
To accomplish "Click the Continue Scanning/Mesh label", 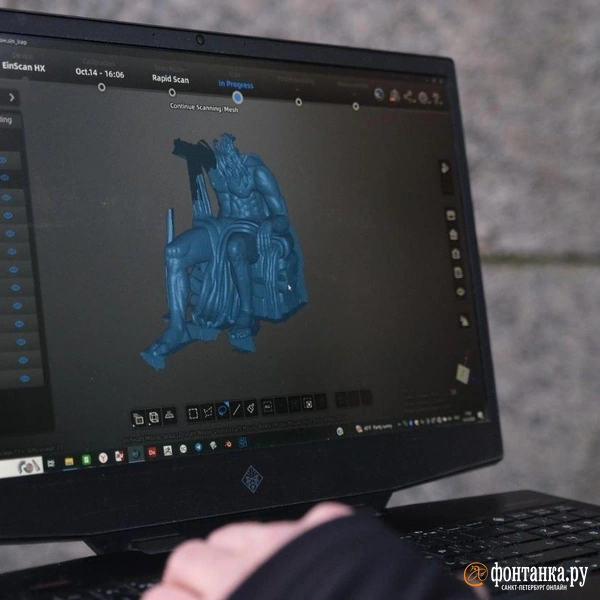I will click(204, 108).
